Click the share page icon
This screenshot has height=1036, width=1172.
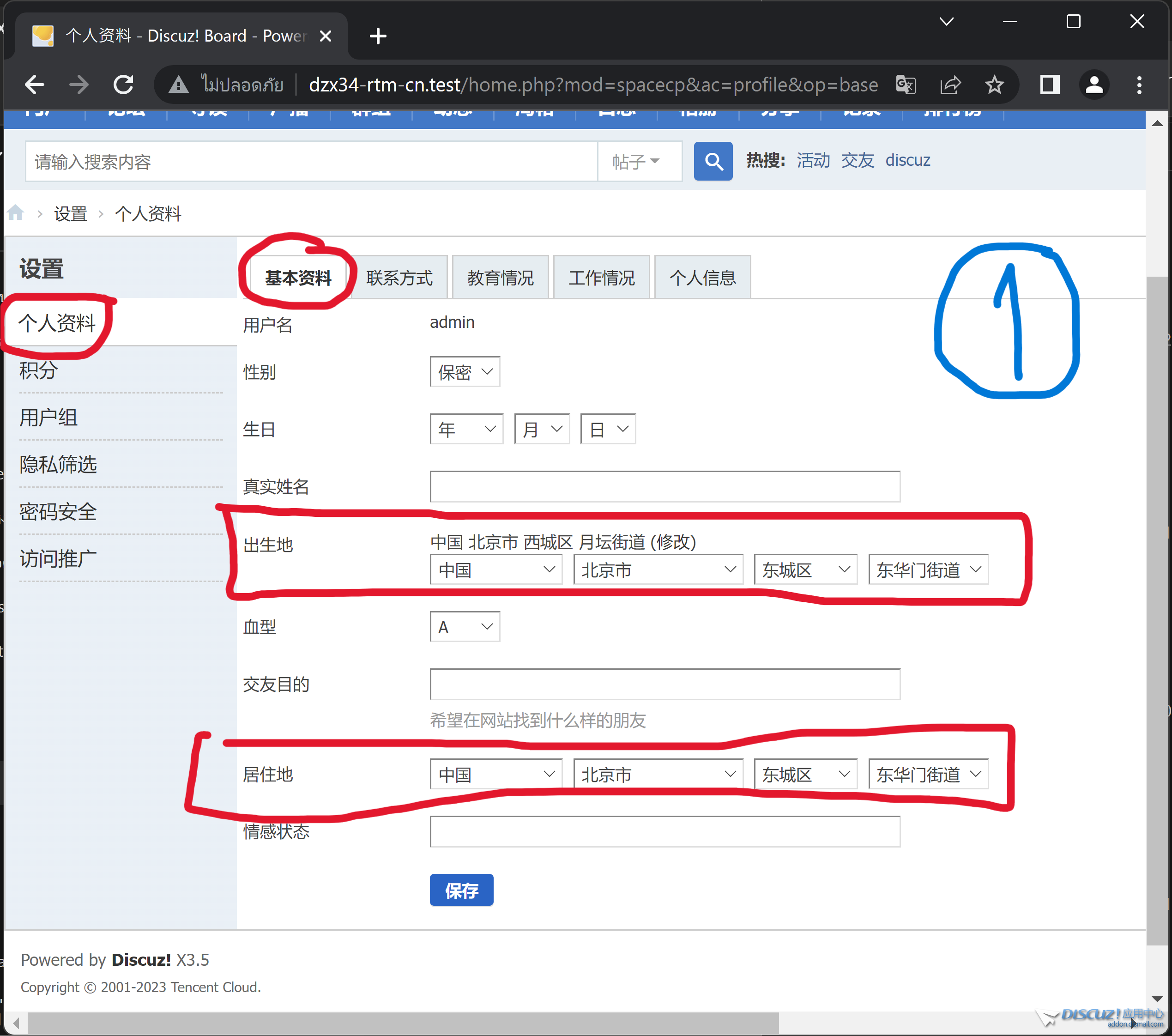[x=950, y=85]
